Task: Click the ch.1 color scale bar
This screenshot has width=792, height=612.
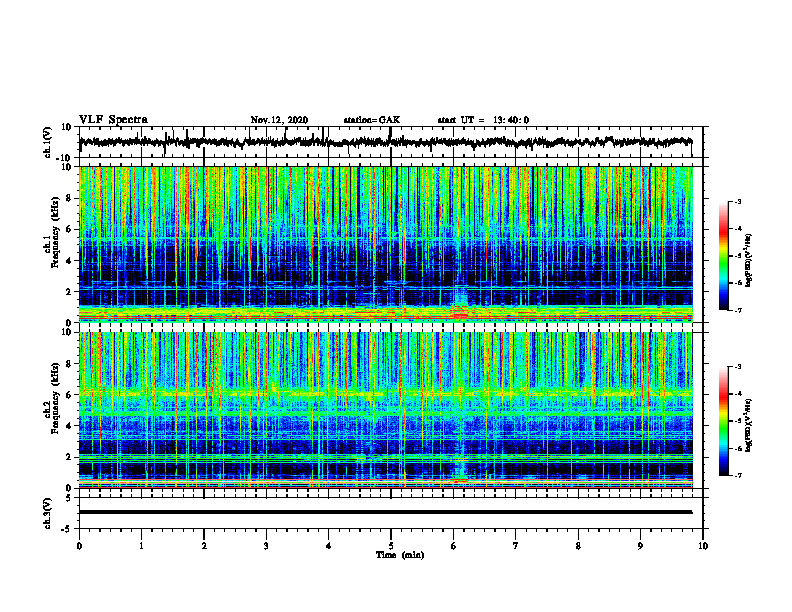Action: [x=724, y=256]
